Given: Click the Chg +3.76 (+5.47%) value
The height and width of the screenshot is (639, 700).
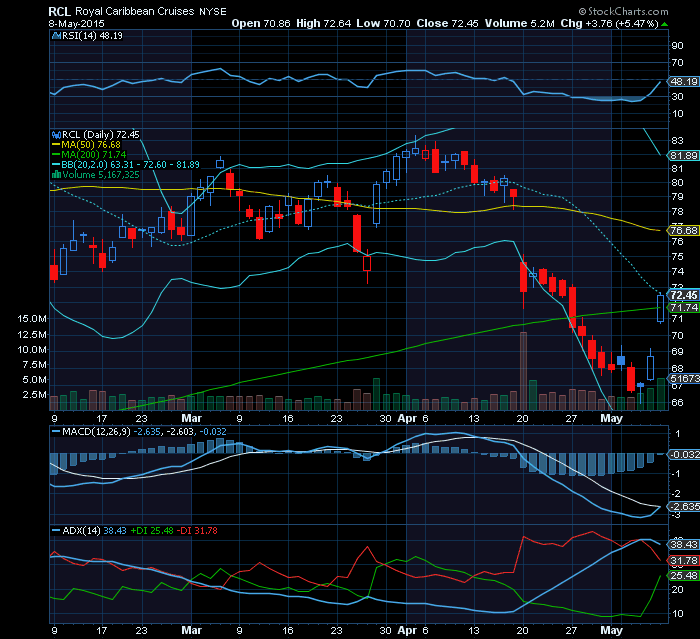Looking at the screenshot, I should coord(609,23).
